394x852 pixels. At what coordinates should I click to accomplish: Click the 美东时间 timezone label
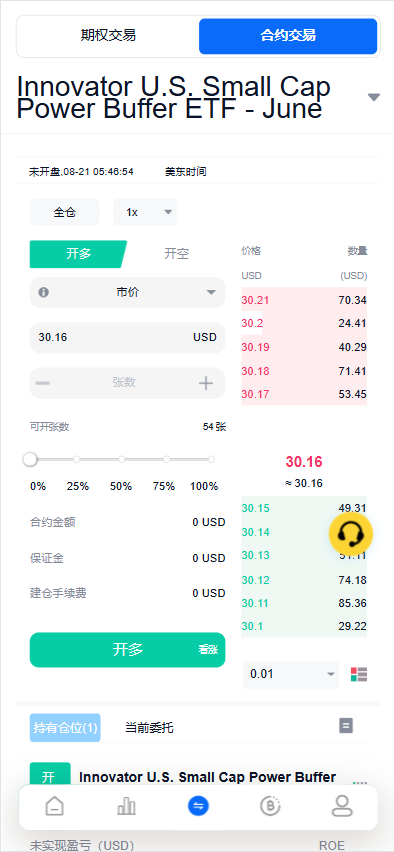coord(186,172)
